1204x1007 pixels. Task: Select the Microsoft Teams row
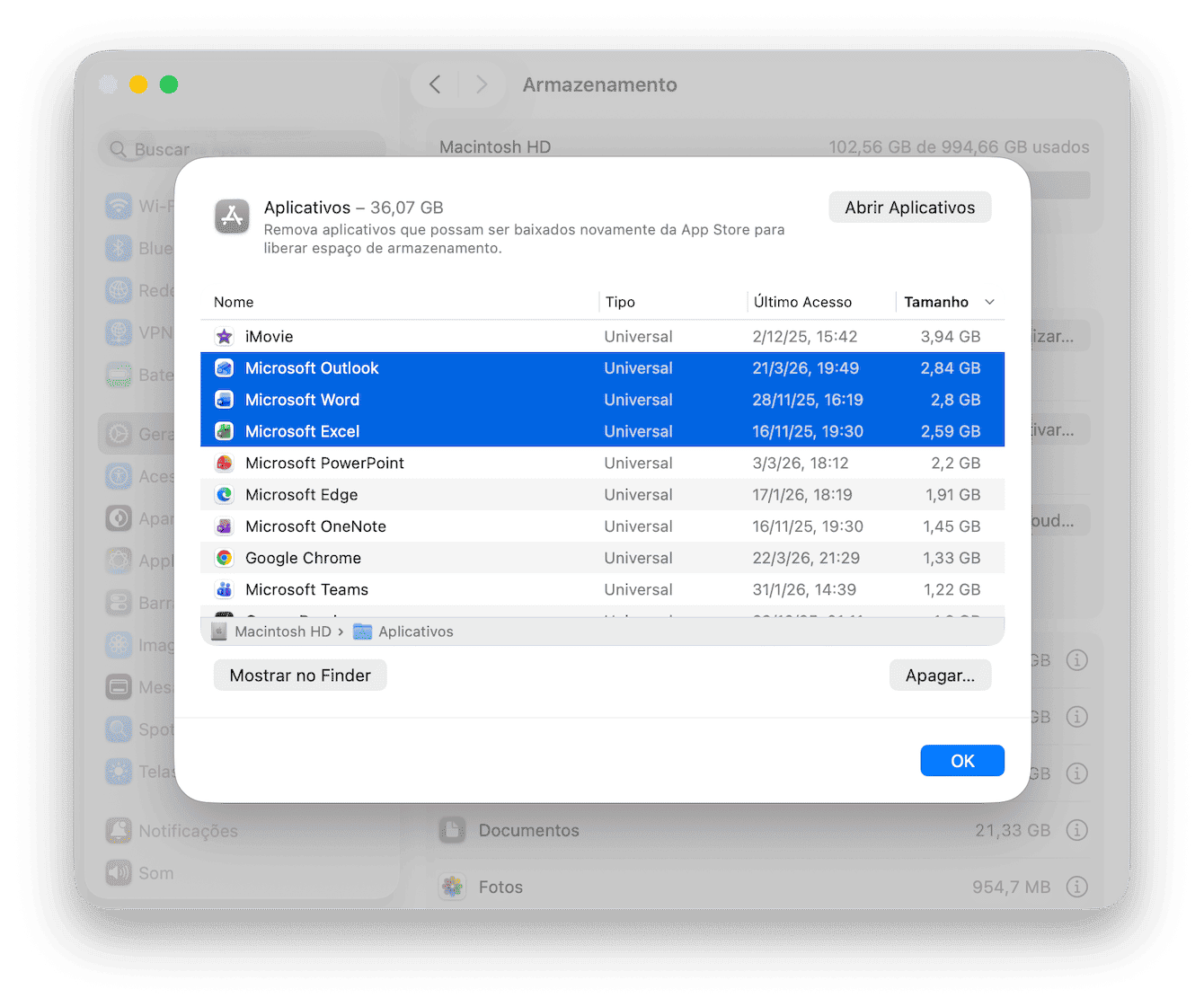[x=602, y=589]
